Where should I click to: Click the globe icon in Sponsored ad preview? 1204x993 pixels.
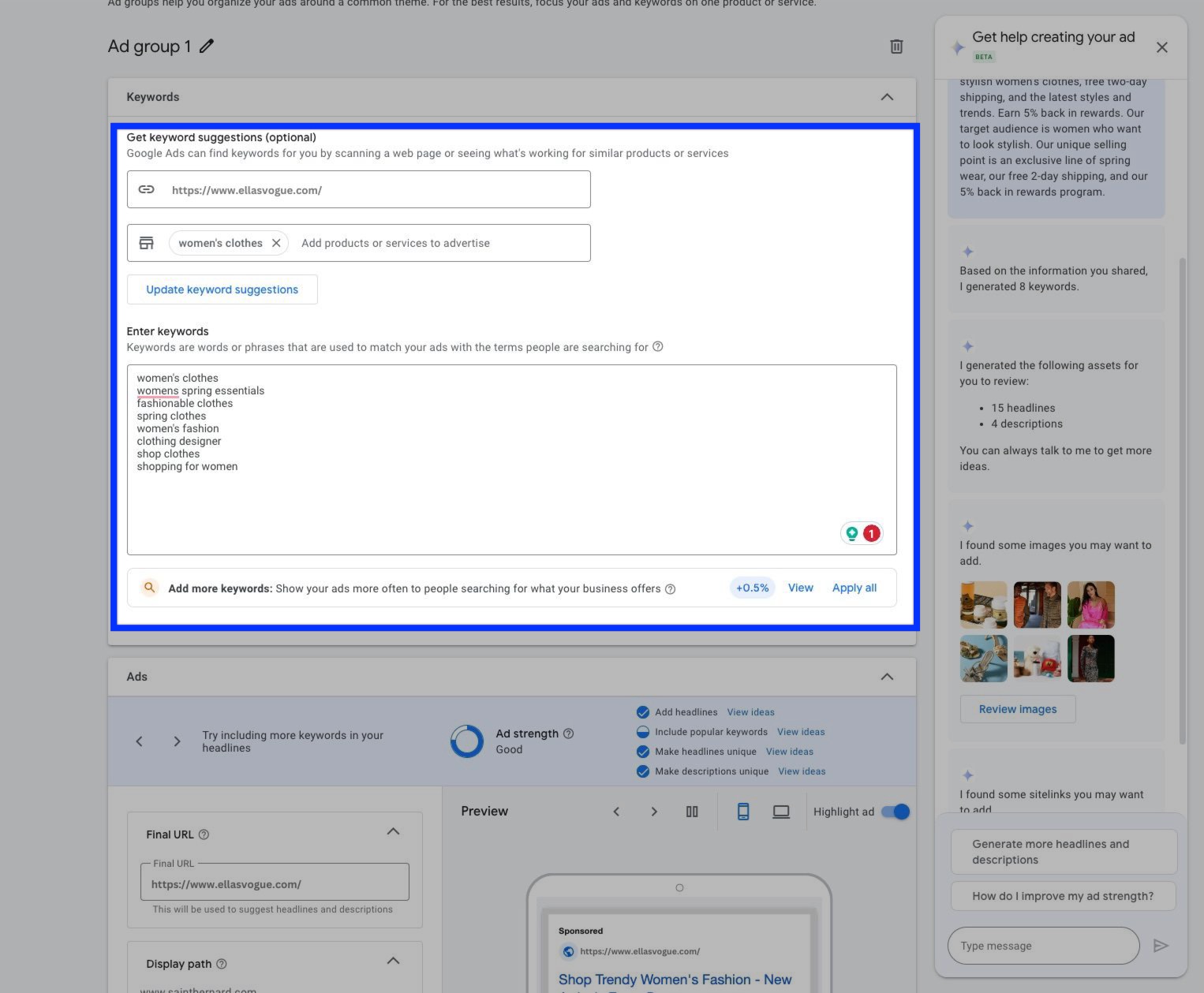click(x=567, y=952)
